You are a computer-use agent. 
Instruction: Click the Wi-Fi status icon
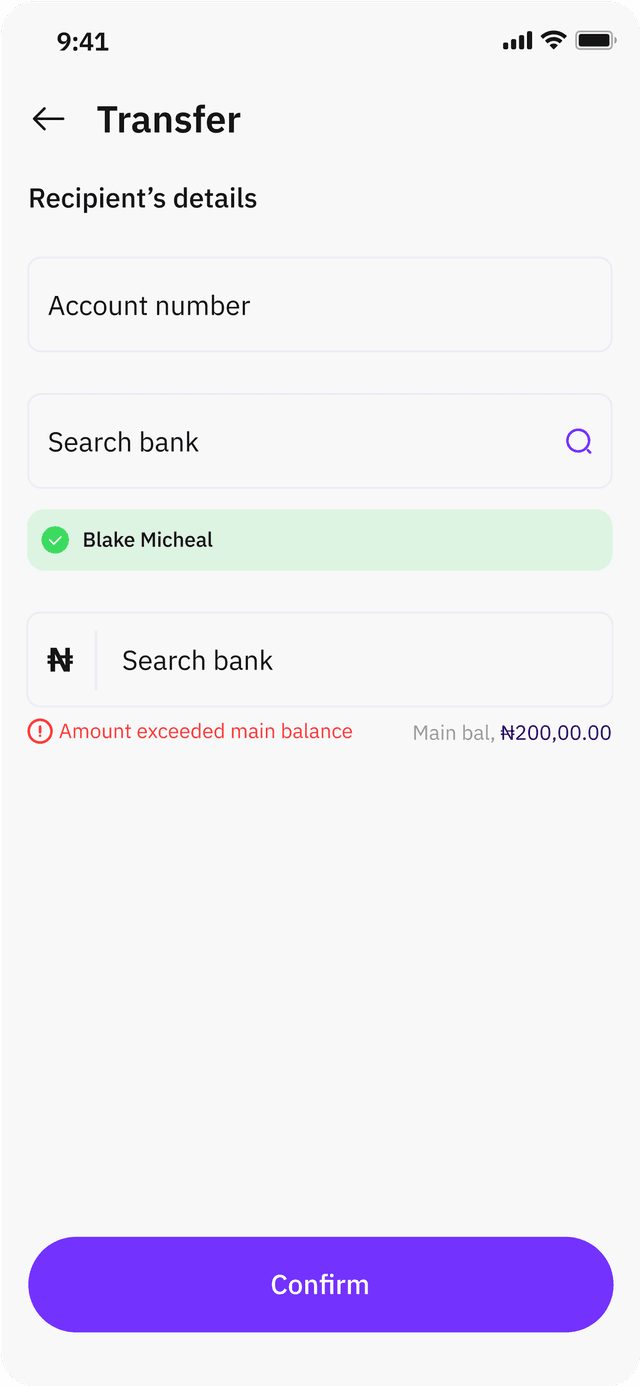click(x=553, y=41)
